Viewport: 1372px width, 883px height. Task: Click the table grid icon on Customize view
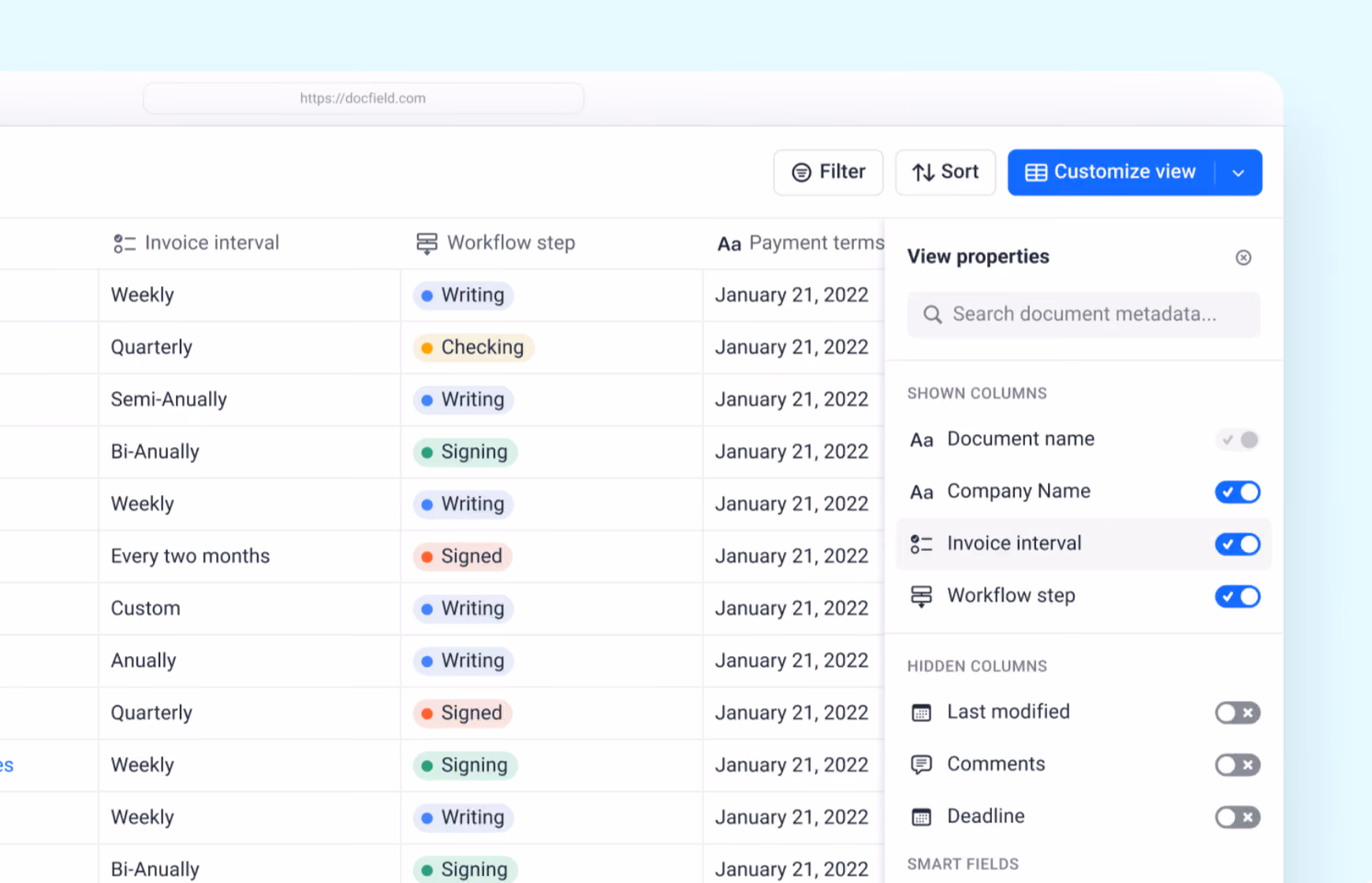(x=1036, y=173)
